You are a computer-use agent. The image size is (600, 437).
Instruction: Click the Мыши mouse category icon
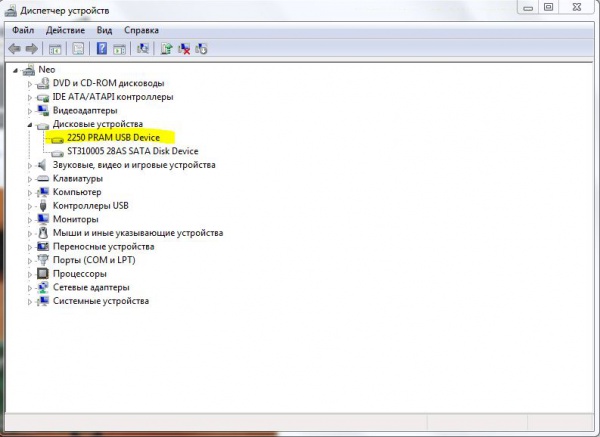coord(43,233)
